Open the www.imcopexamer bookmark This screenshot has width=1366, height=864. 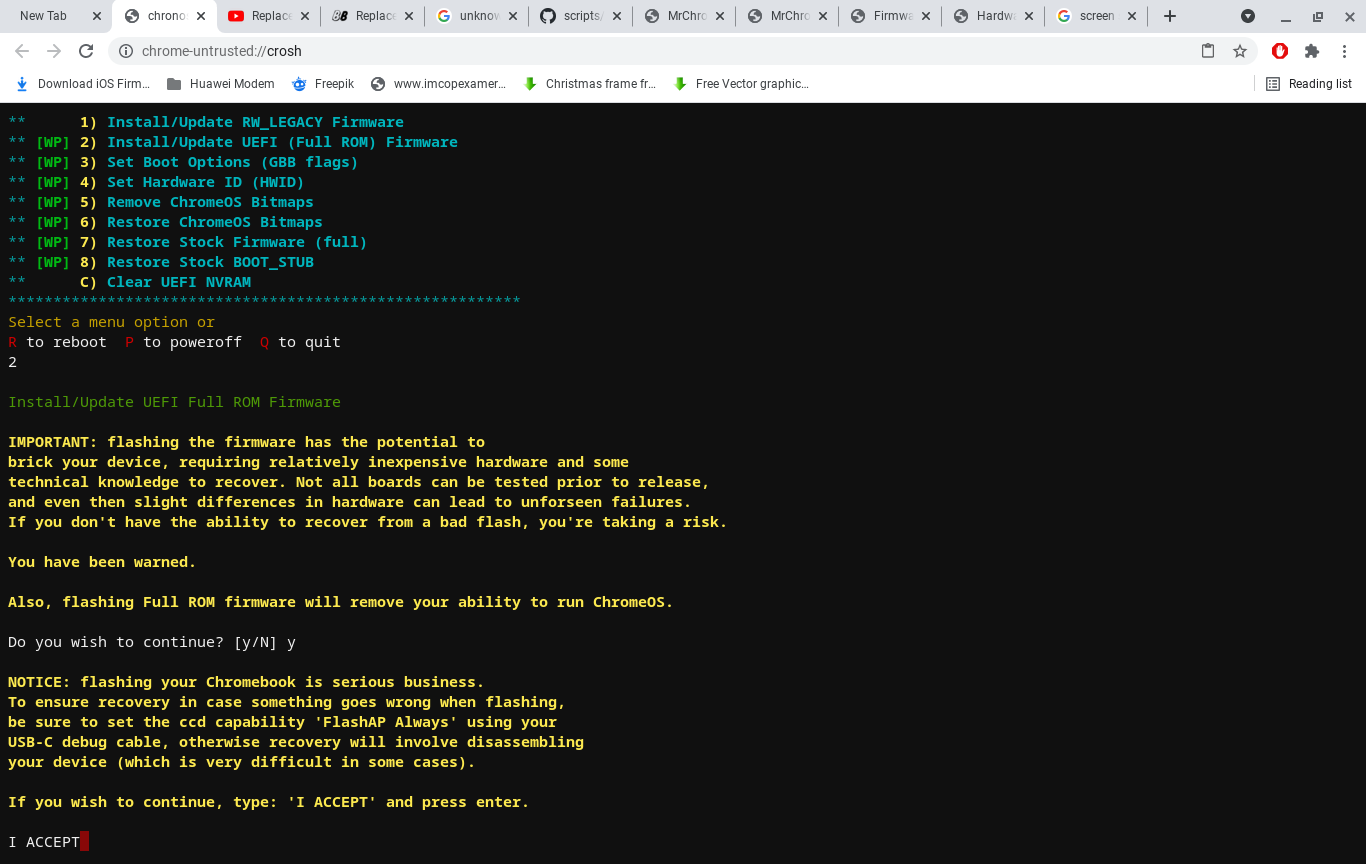tap(438, 84)
